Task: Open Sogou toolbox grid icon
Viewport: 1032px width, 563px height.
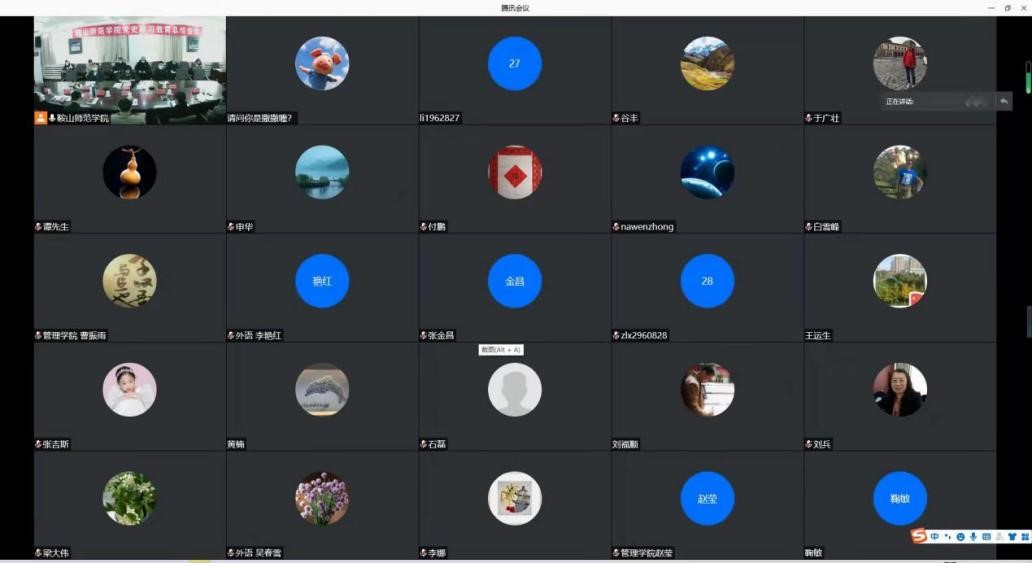Action: click(1024, 537)
